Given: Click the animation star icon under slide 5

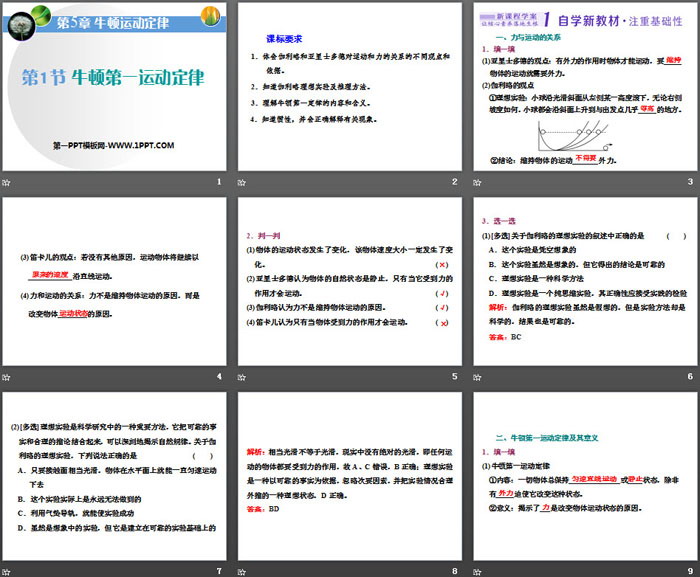Looking at the screenshot, I should point(243,377).
